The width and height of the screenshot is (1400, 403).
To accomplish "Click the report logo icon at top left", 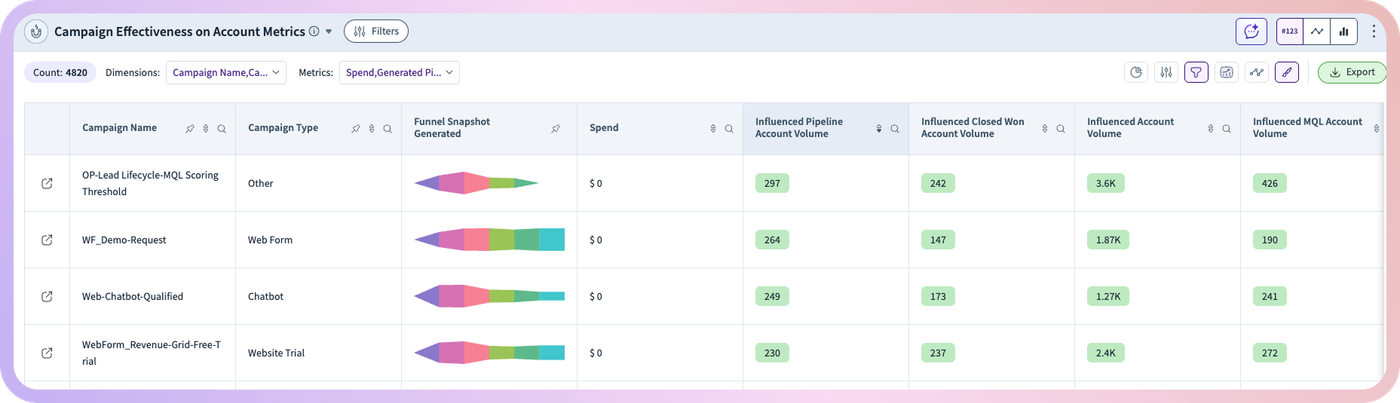I will click(36, 31).
